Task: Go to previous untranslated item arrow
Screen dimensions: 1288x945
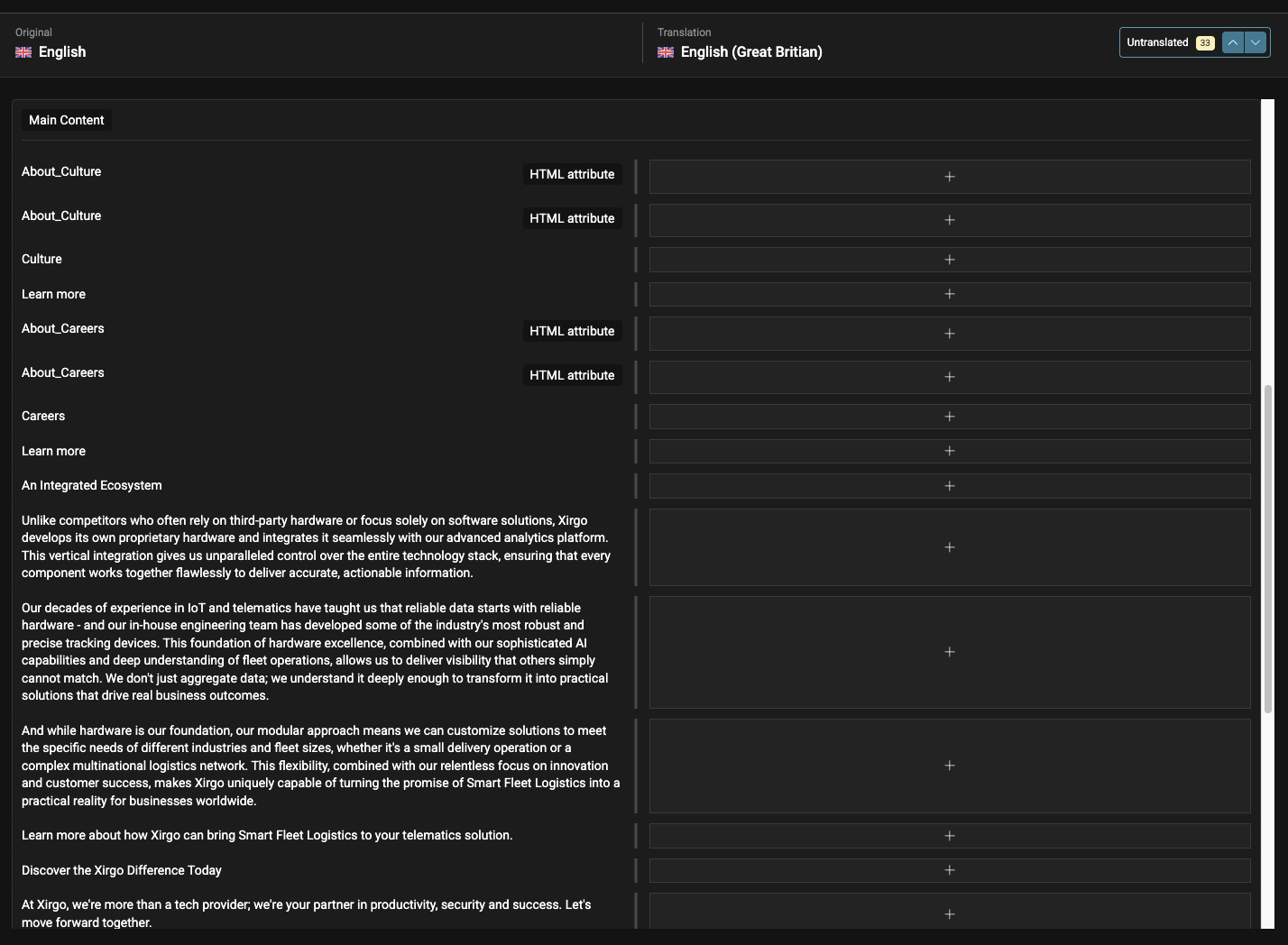Action: click(x=1233, y=42)
